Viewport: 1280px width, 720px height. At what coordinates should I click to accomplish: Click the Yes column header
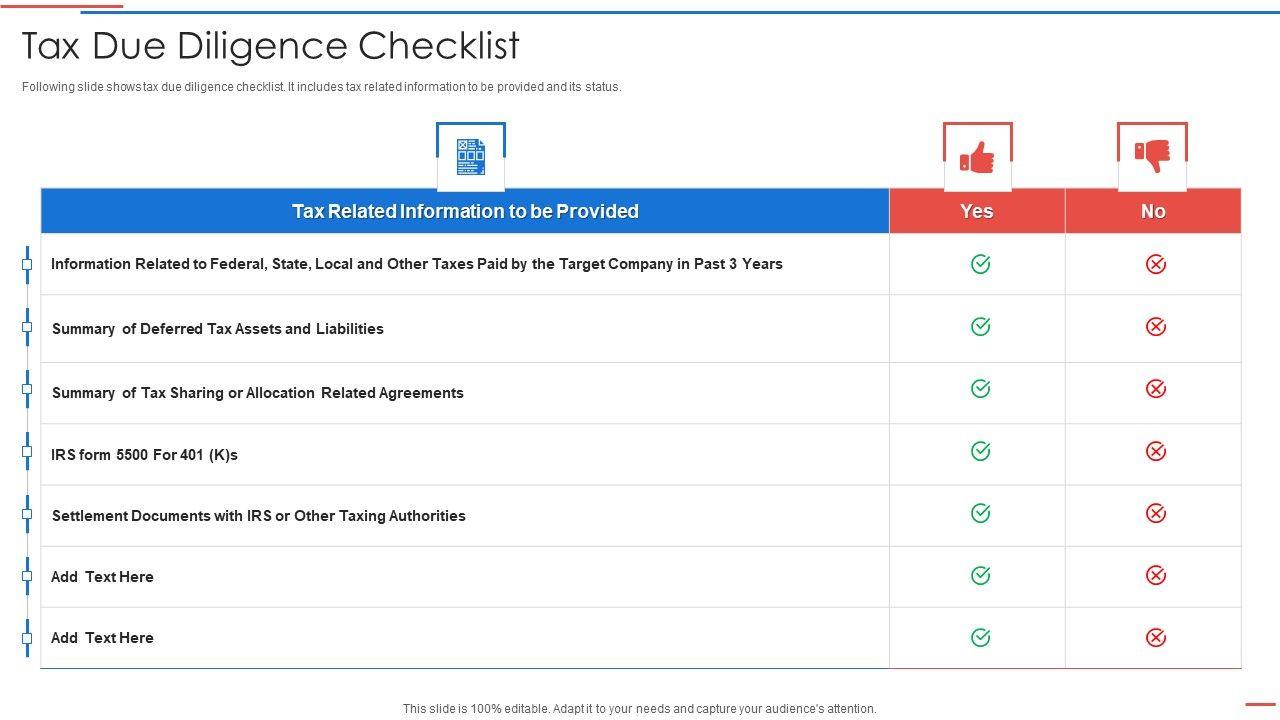(x=976, y=211)
